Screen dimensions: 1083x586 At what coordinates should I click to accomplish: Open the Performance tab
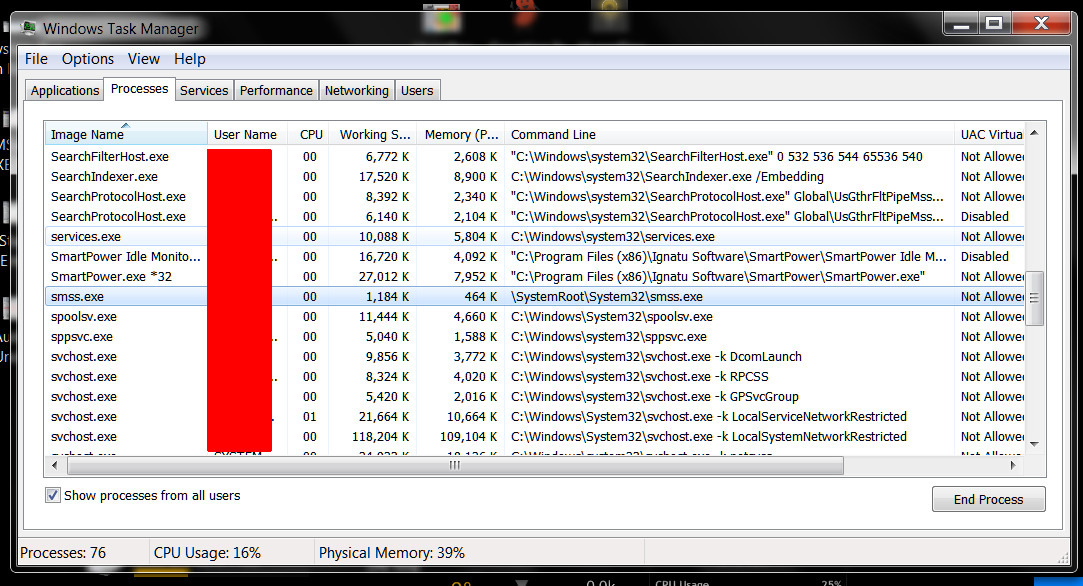[276, 91]
